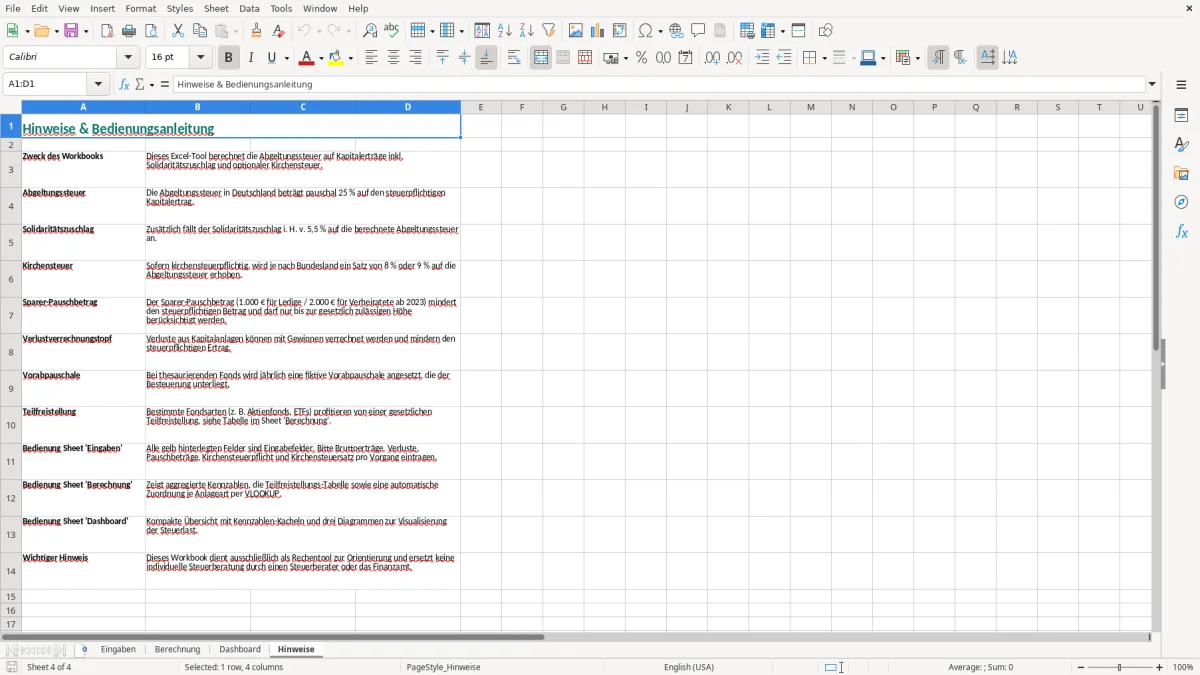The image size is (1200, 675).
Task: Open sidebar Gallery panel icon
Action: pos(1181,174)
